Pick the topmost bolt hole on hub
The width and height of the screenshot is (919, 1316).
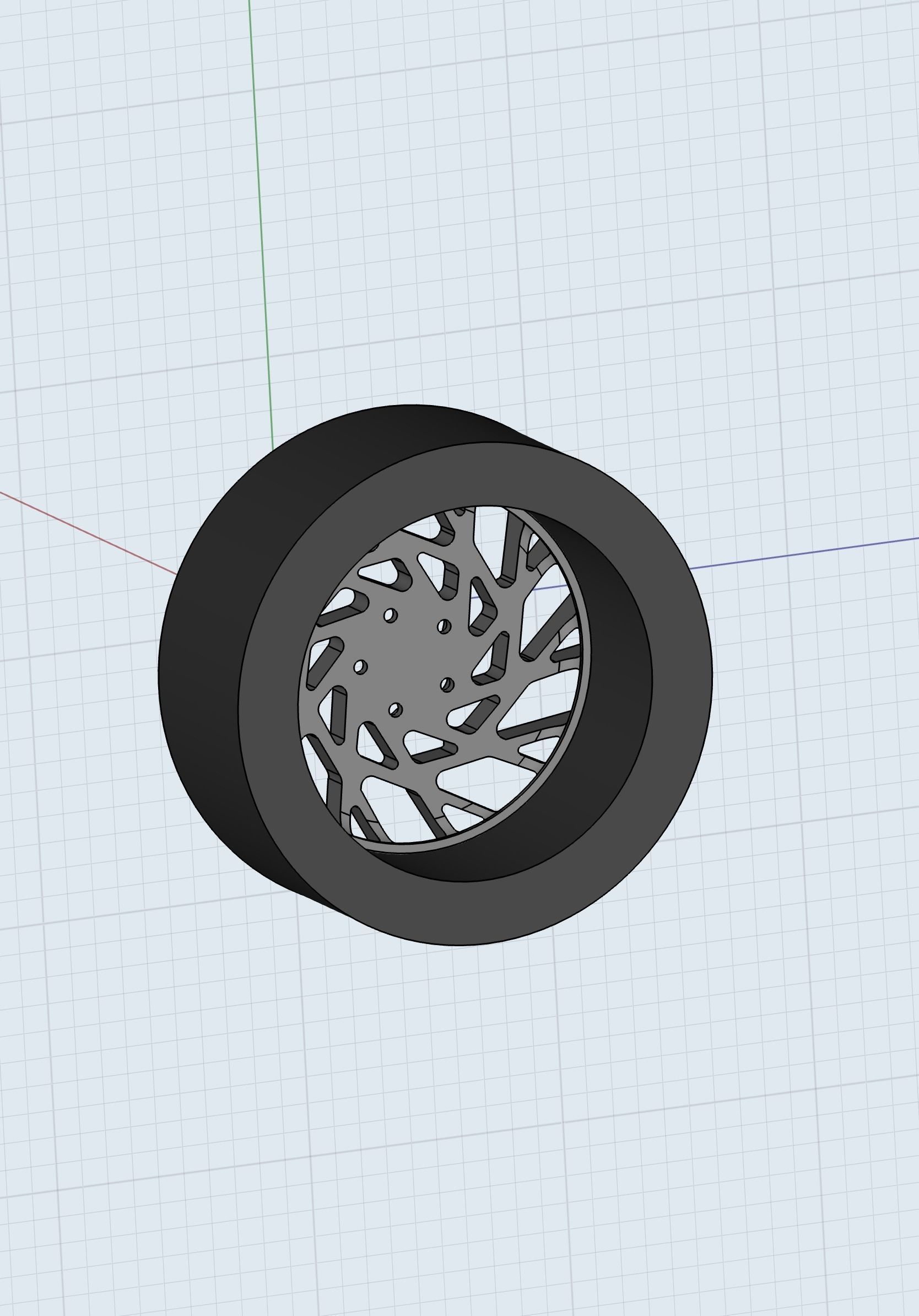pyautogui.click(x=390, y=616)
